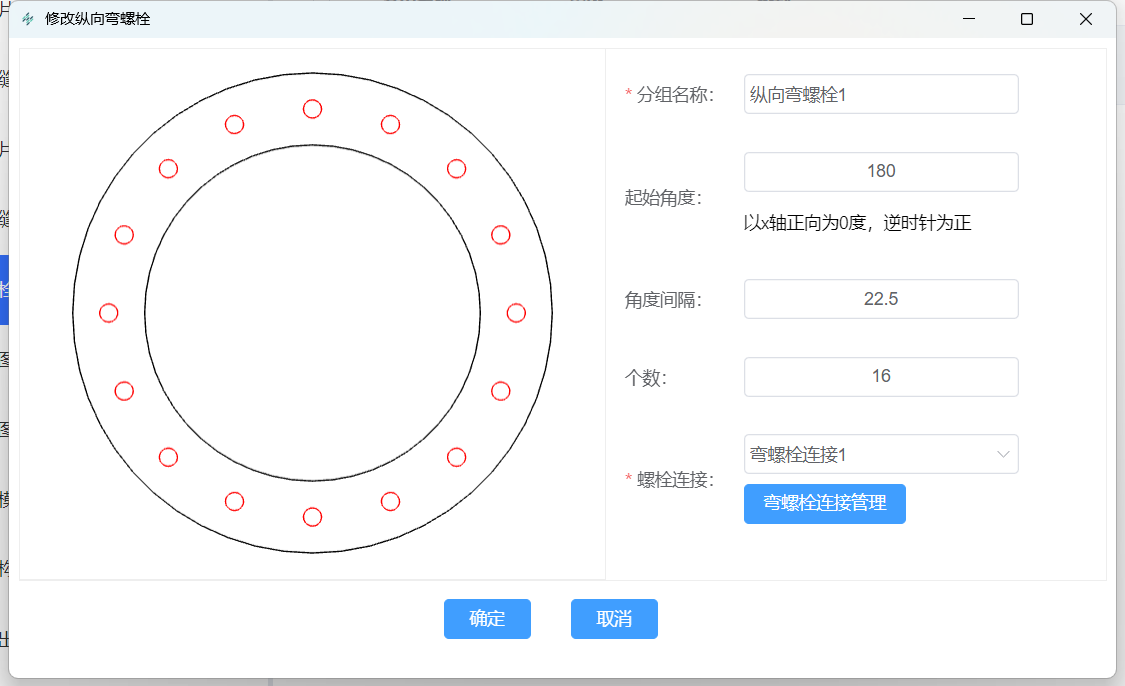
Task: Click the 分组名称 name input field
Action: [881, 93]
